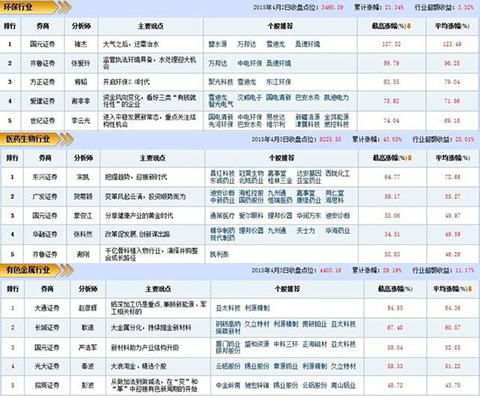Viewport: 480px width, 396px height.
Task: Click sort arrow beside 平均涨幅 in 有色金属行业 table
Action: (x=470, y=289)
